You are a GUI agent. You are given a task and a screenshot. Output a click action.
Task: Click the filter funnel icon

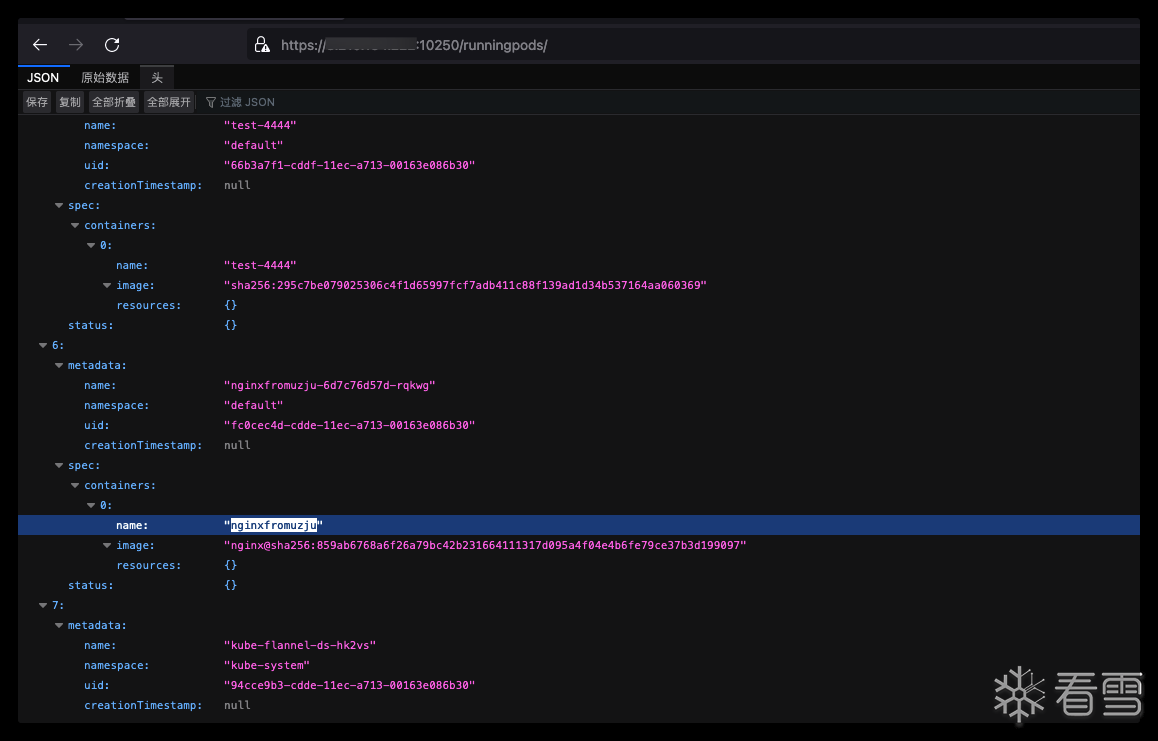pyautogui.click(x=211, y=102)
